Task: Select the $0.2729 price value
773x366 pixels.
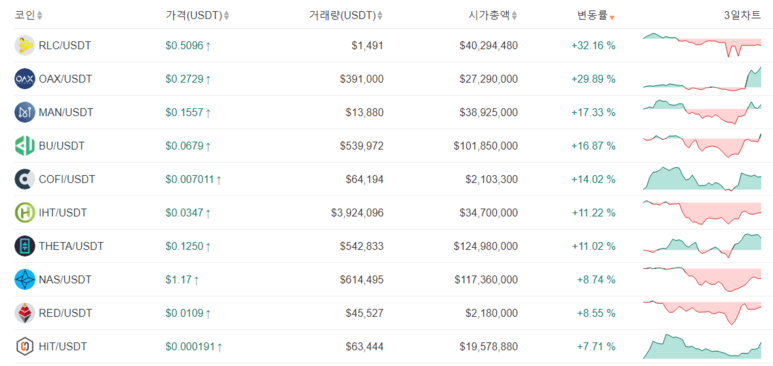Action: coord(184,79)
